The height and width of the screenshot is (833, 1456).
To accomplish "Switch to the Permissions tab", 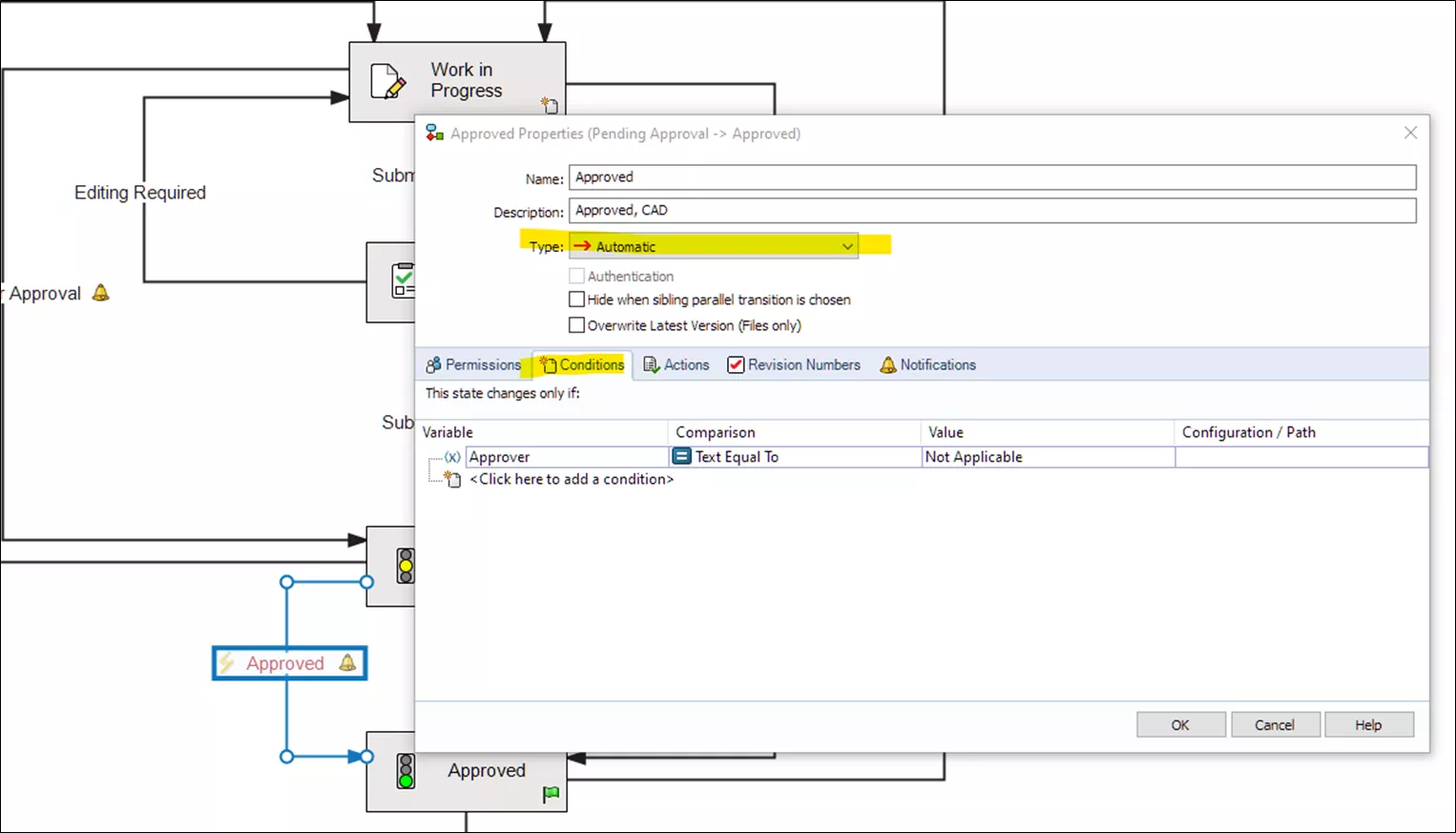I will 474,364.
